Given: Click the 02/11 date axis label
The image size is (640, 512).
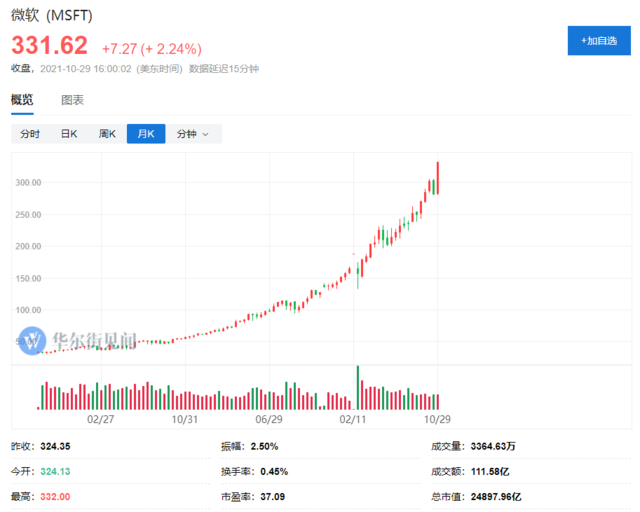Looking at the screenshot, I should click(353, 419).
